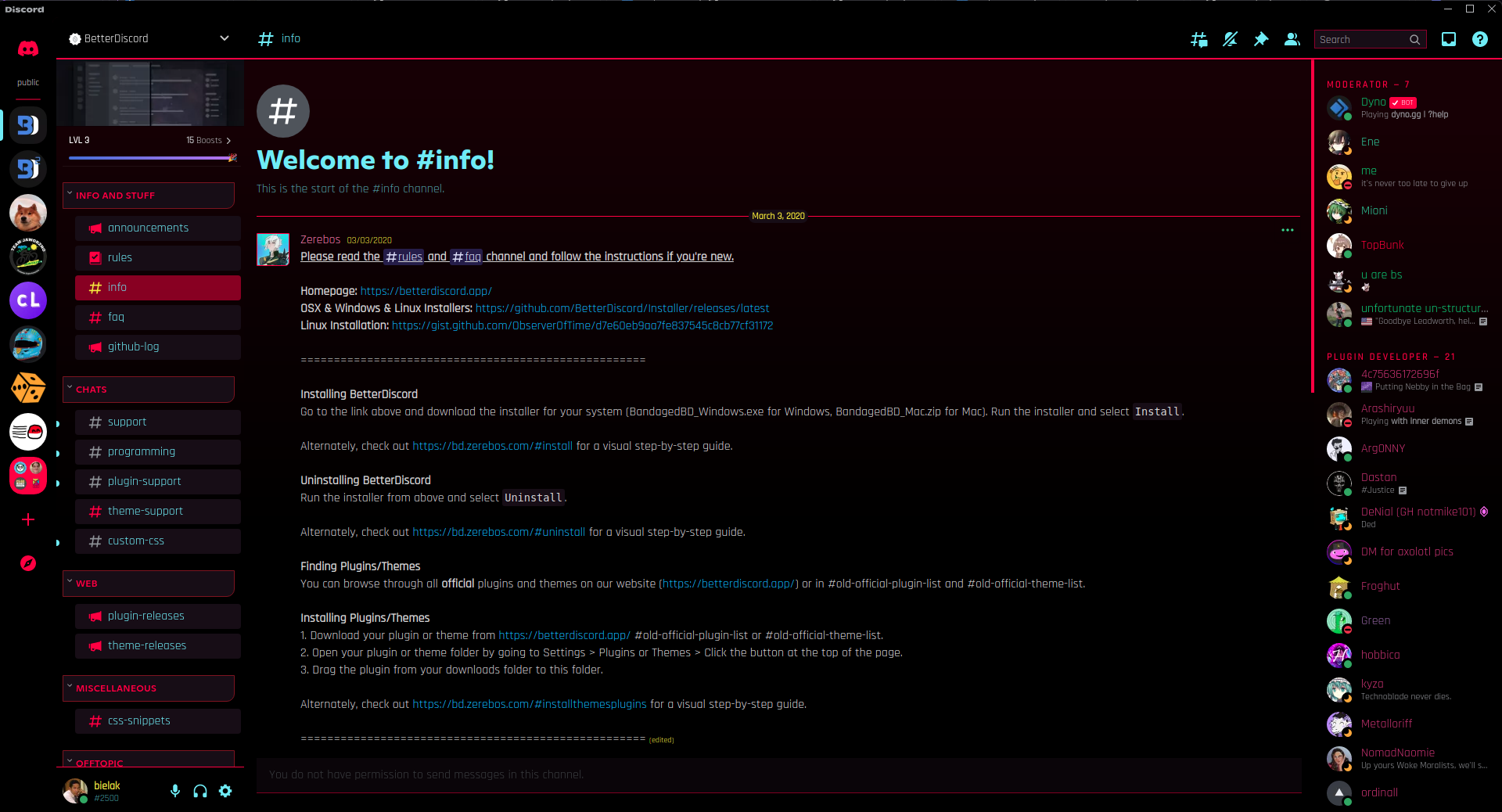Follow #rules channel mention link
The image size is (1502, 812).
[404, 257]
